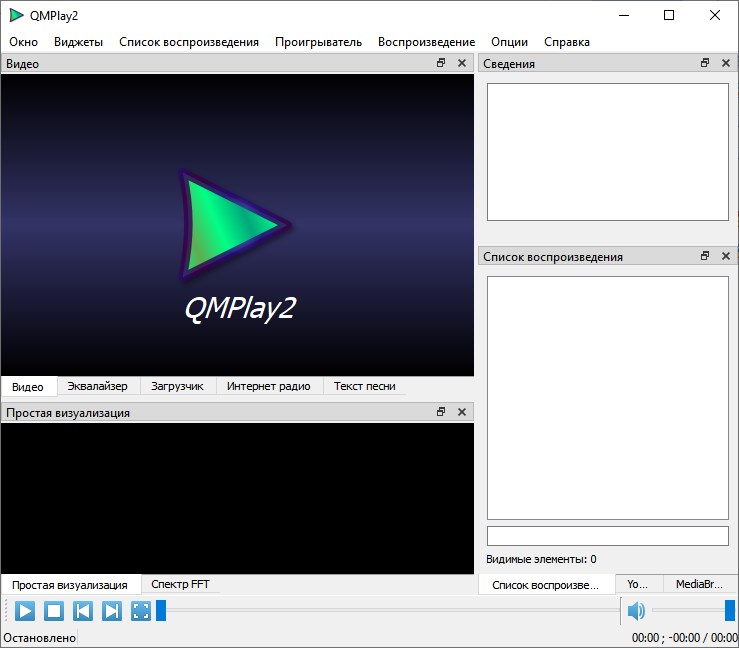Open the Проигрыватель menu

tap(318, 42)
